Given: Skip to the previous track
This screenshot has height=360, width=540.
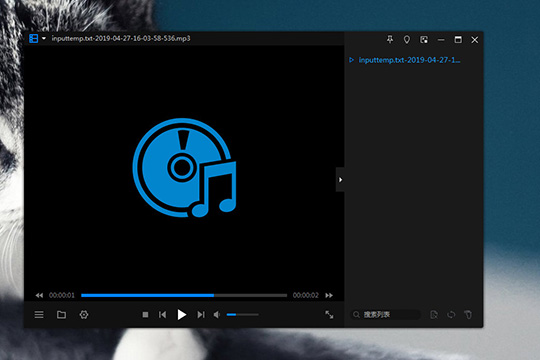Looking at the screenshot, I should pyautogui.click(x=163, y=315).
